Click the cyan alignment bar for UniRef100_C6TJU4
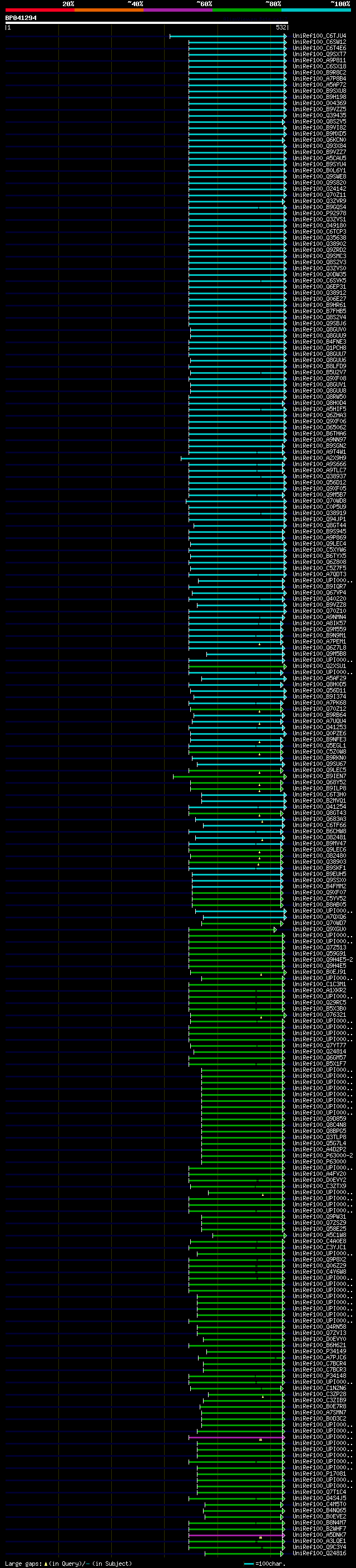This screenshot has height=1568, width=356. coord(228,37)
